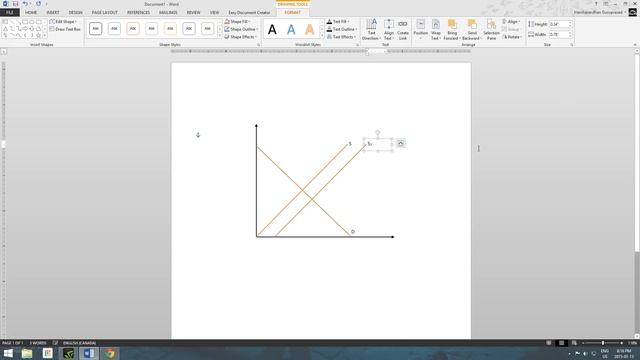Open Shape Fill options
This screenshot has width=640, height=360.
click(238, 21)
